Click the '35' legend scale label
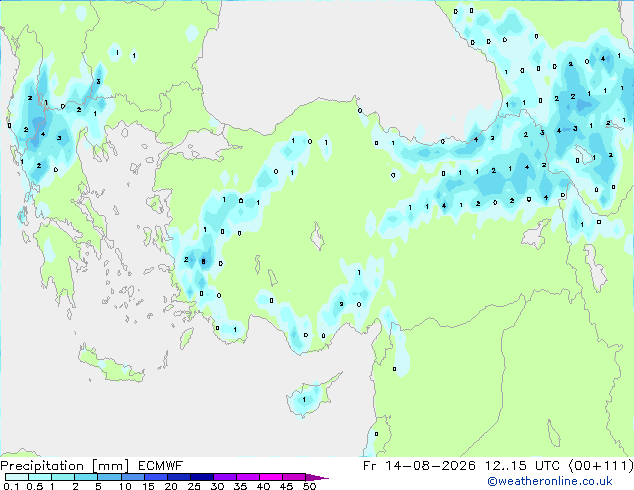634x490 pixels. [x=240, y=486]
